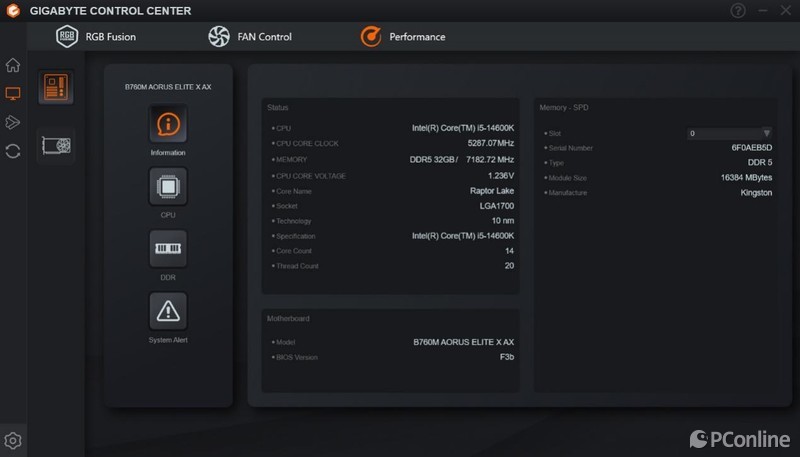This screenshot has width=800, height=457.
Task: Minimize the Gigabyte Control Center window
Action: (x=763, y=11)
